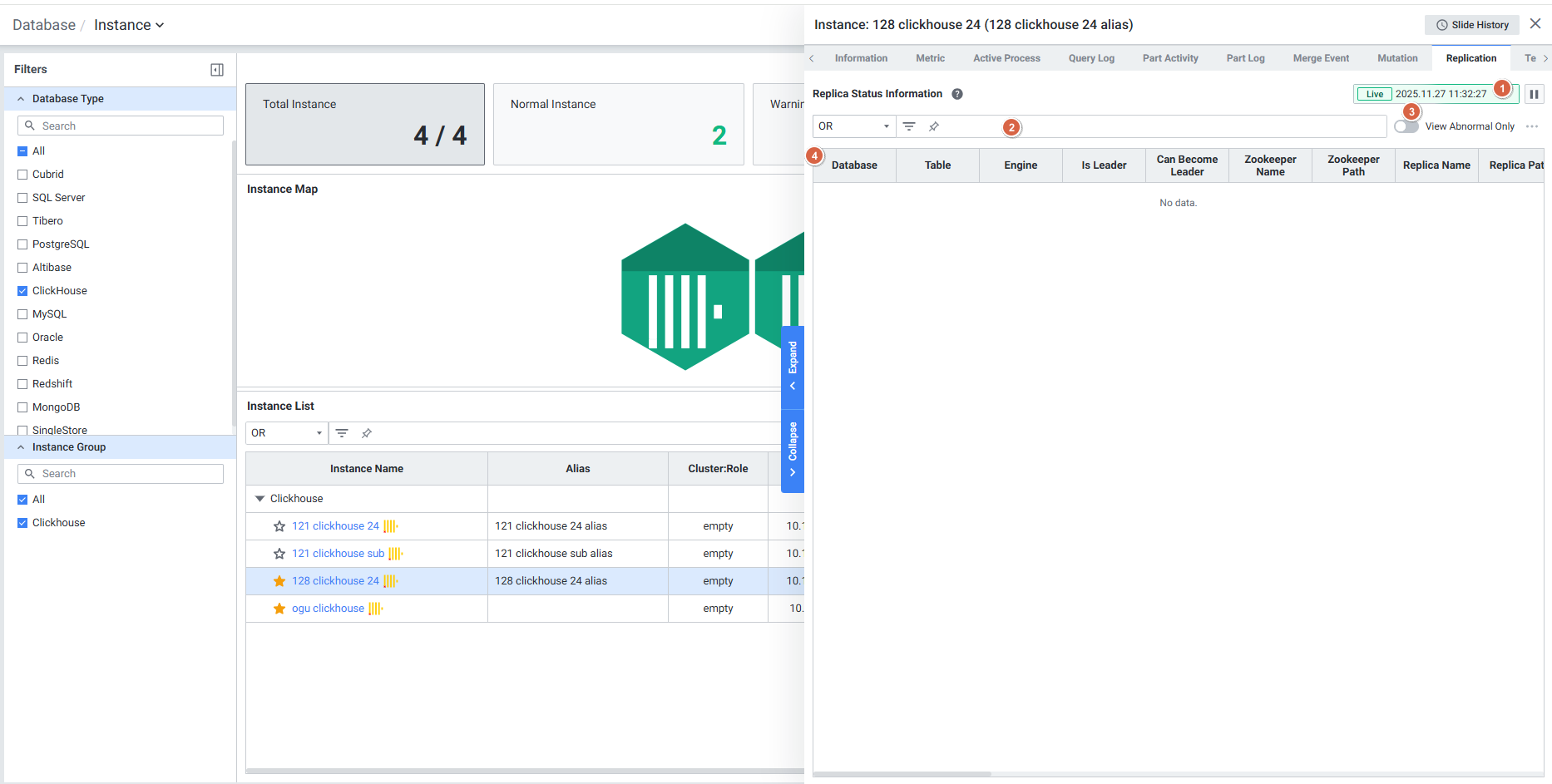Unfavorite the ogu clickhouse star
The height and width of the screenshot is (784, 1552).
tap(279, 609)
